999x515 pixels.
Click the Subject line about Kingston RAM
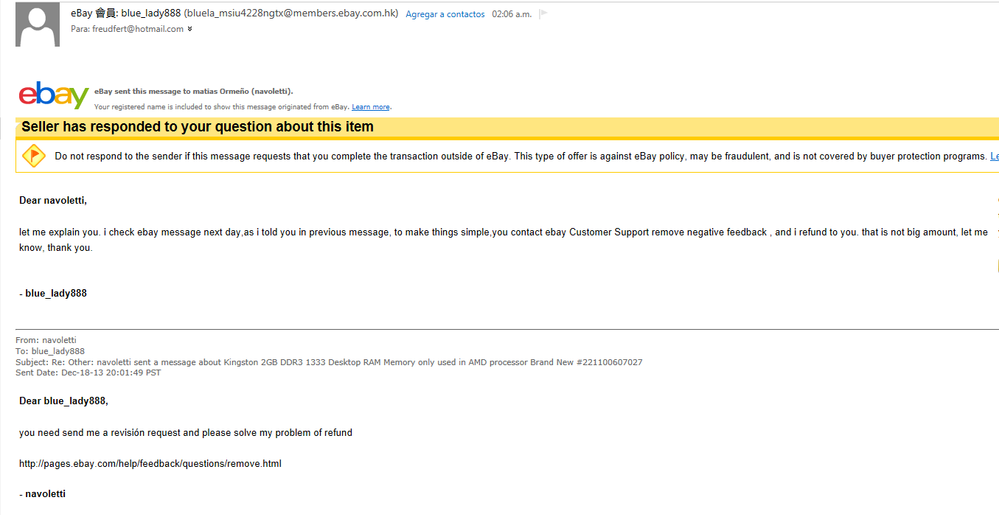(329, 362)
